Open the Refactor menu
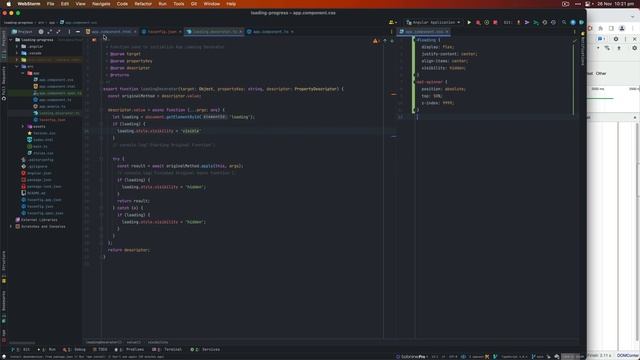Image resolution: width=640 pixels, height=360 pixels. click(143, 4)
